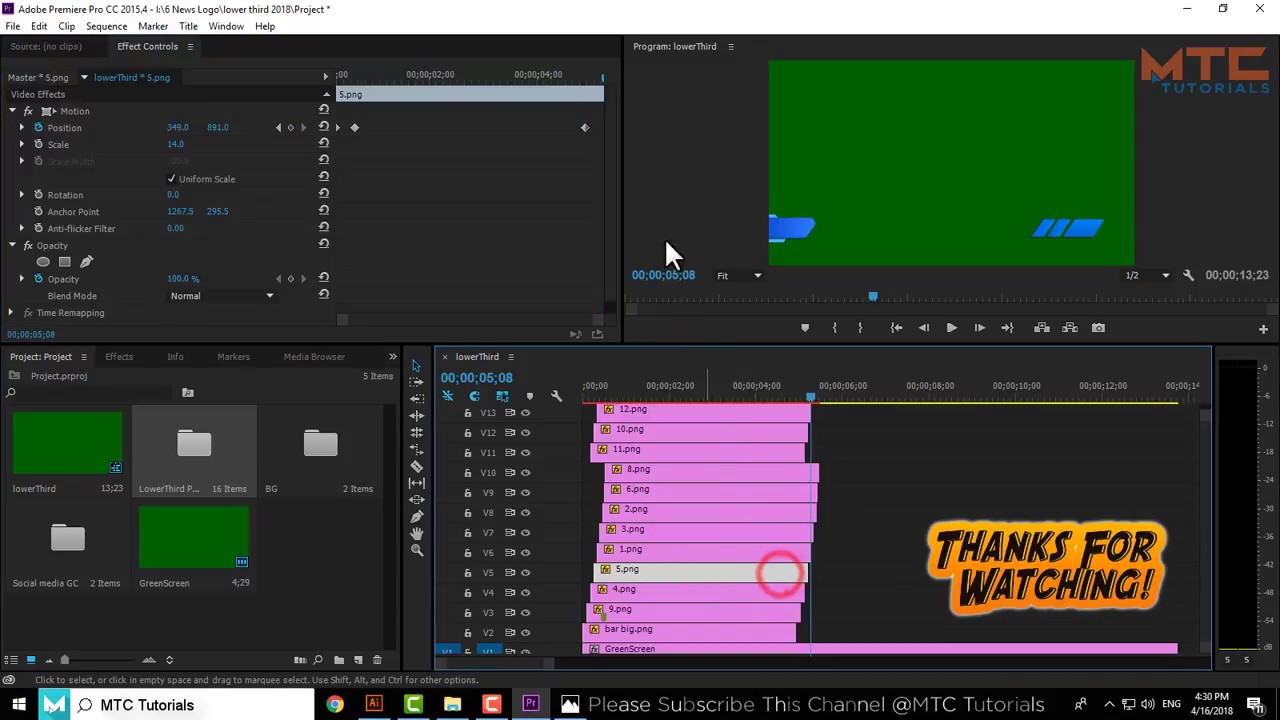Image resolution: width=1280 pixels, height=720 pixels.
Task: Collapse the Opacity effect group
Action: coord(12,245)
